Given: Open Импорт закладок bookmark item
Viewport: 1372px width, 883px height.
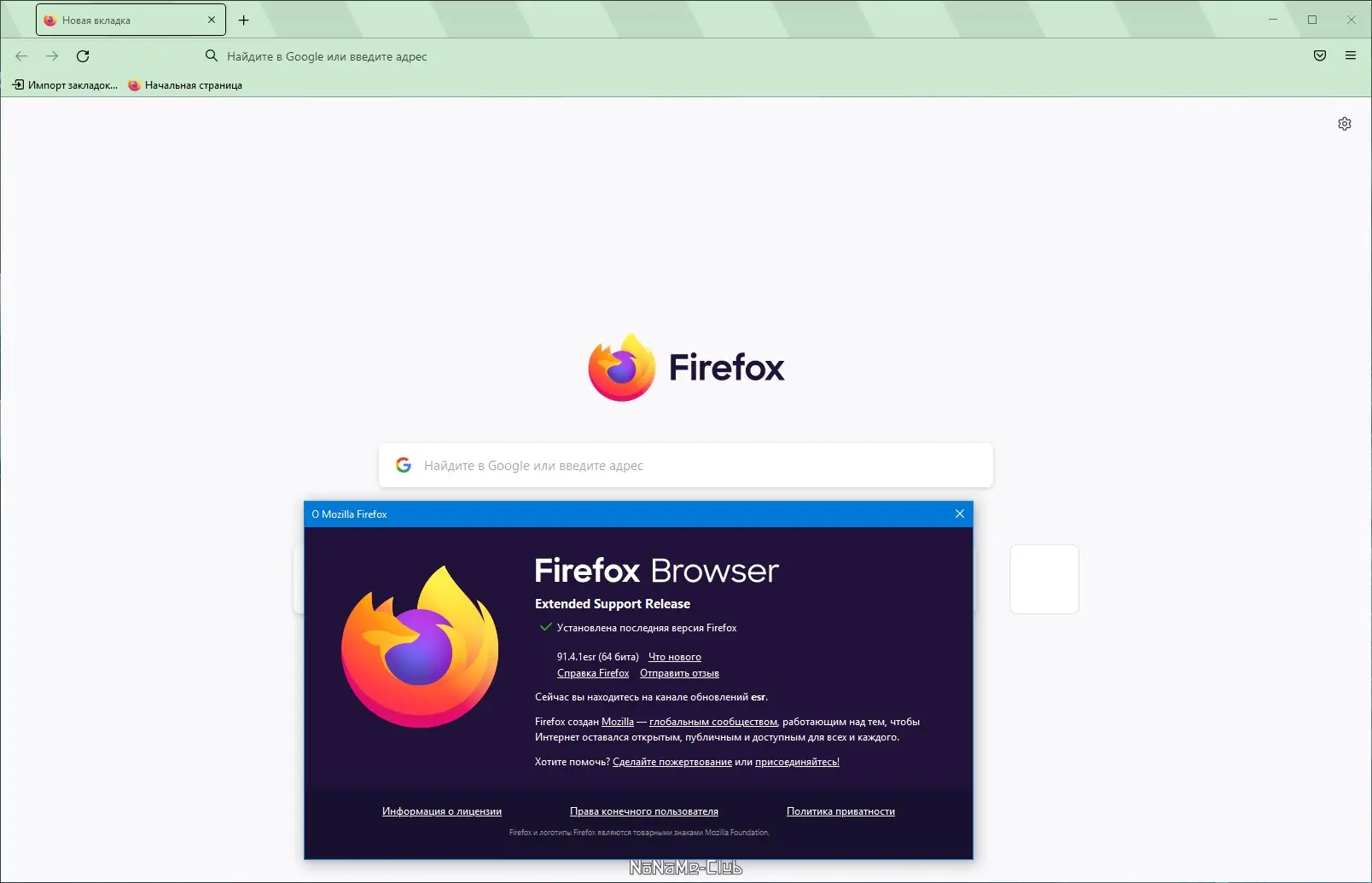Looking at the screenshot, I should [x=65, y=85].
